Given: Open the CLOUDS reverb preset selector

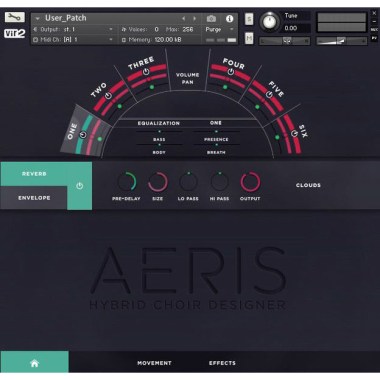Looking at the screenshot, I should pos(308,185).
